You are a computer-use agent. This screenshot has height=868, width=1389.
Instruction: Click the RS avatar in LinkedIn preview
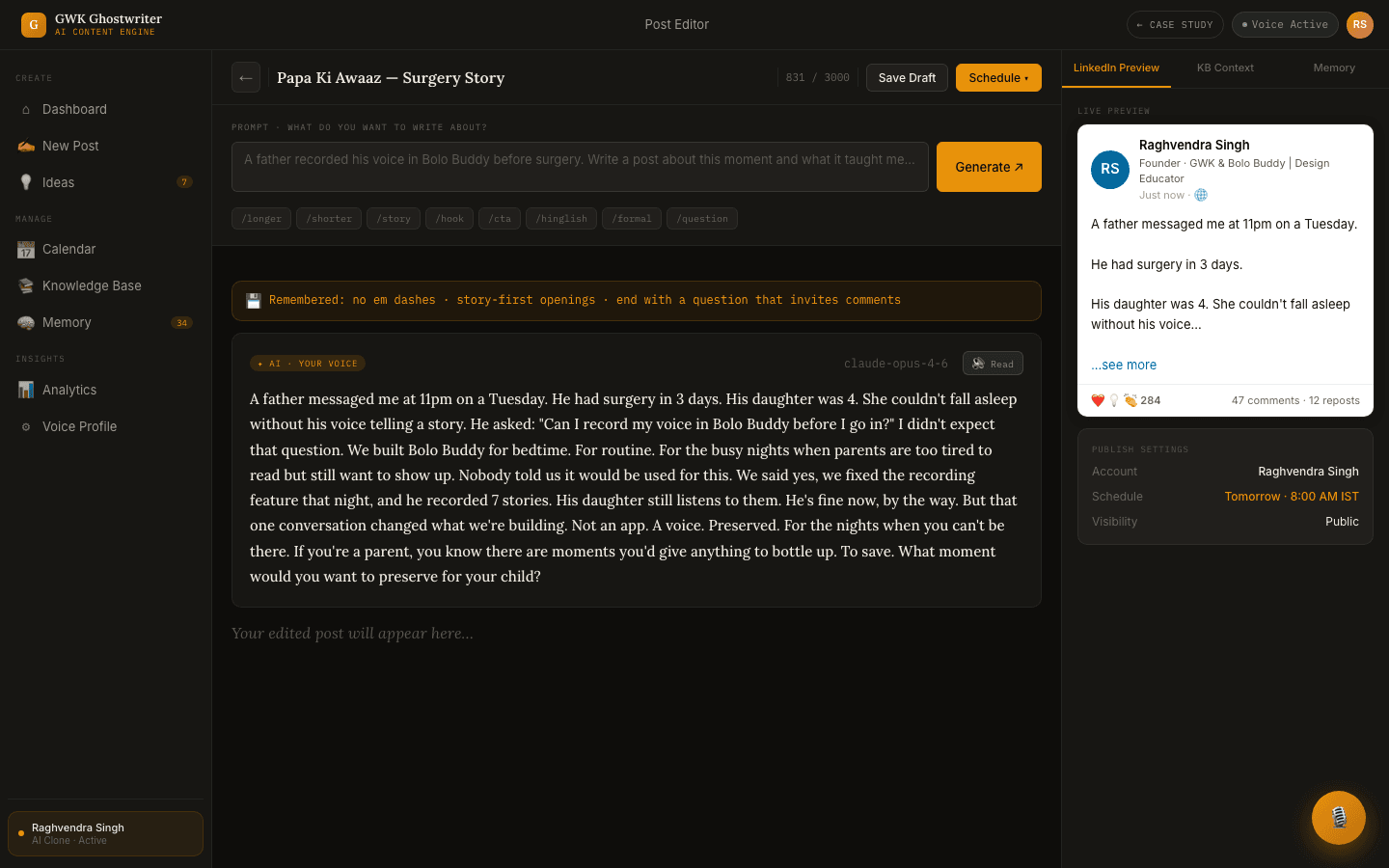point(1110,169)
